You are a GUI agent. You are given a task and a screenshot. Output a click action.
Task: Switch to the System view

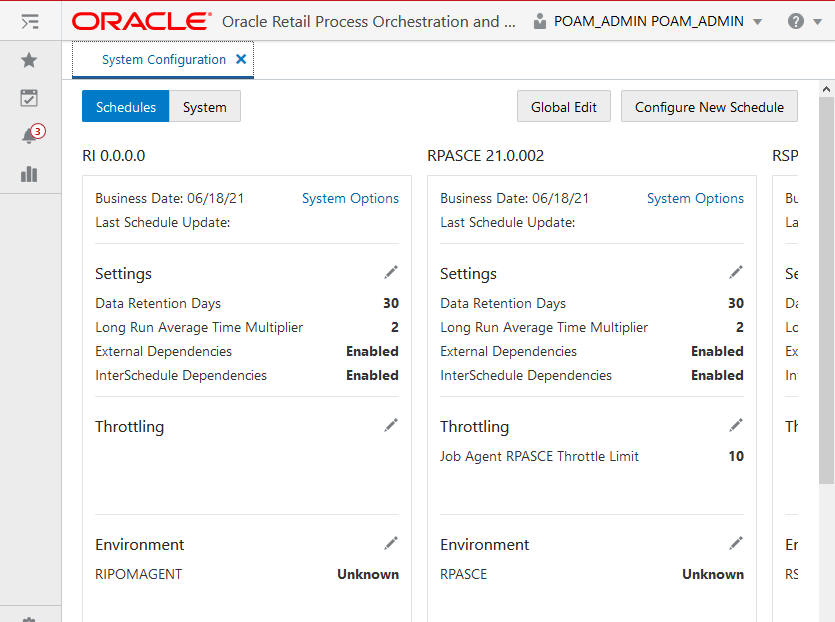click(x=205, y=107)
